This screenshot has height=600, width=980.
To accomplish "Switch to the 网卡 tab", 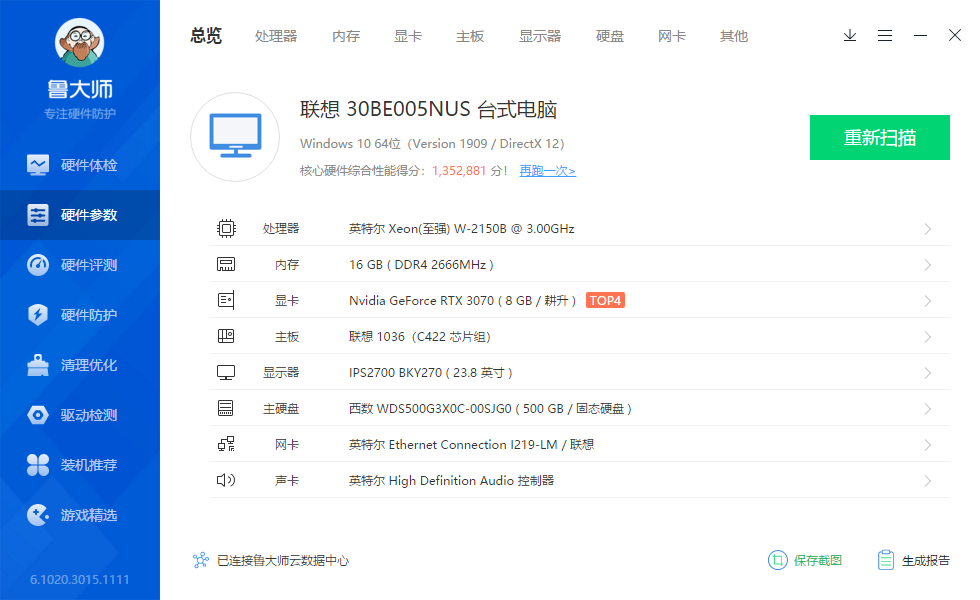I will [x=672, y=36].
